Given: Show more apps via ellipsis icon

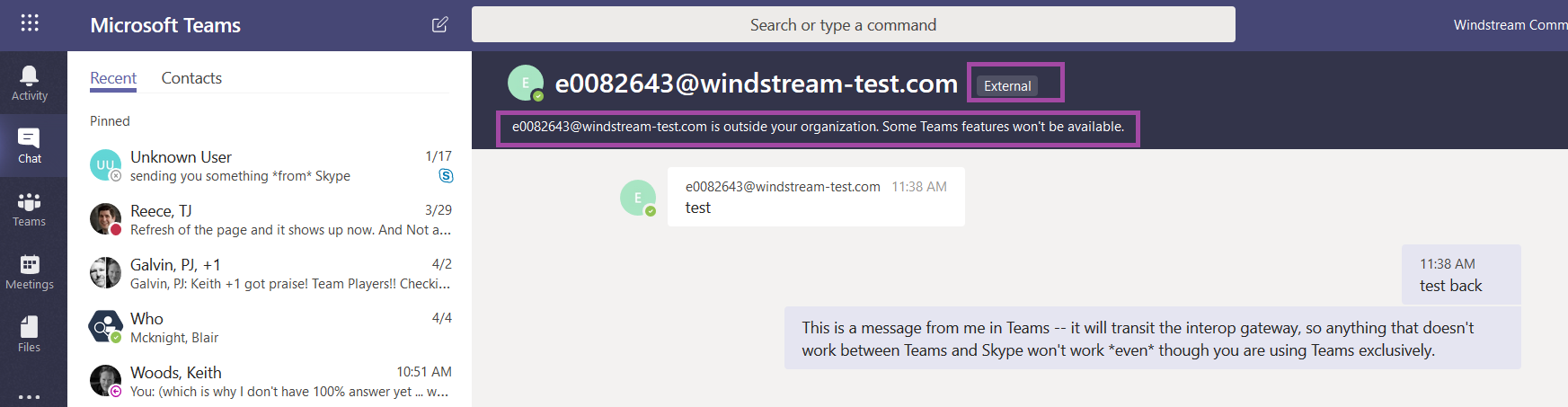Looking at the screenshot, I should (30, 396).
